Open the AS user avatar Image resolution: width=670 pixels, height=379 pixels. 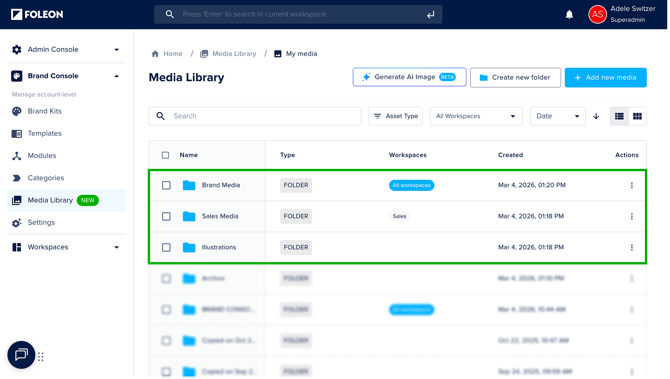(x=597, y=15)
